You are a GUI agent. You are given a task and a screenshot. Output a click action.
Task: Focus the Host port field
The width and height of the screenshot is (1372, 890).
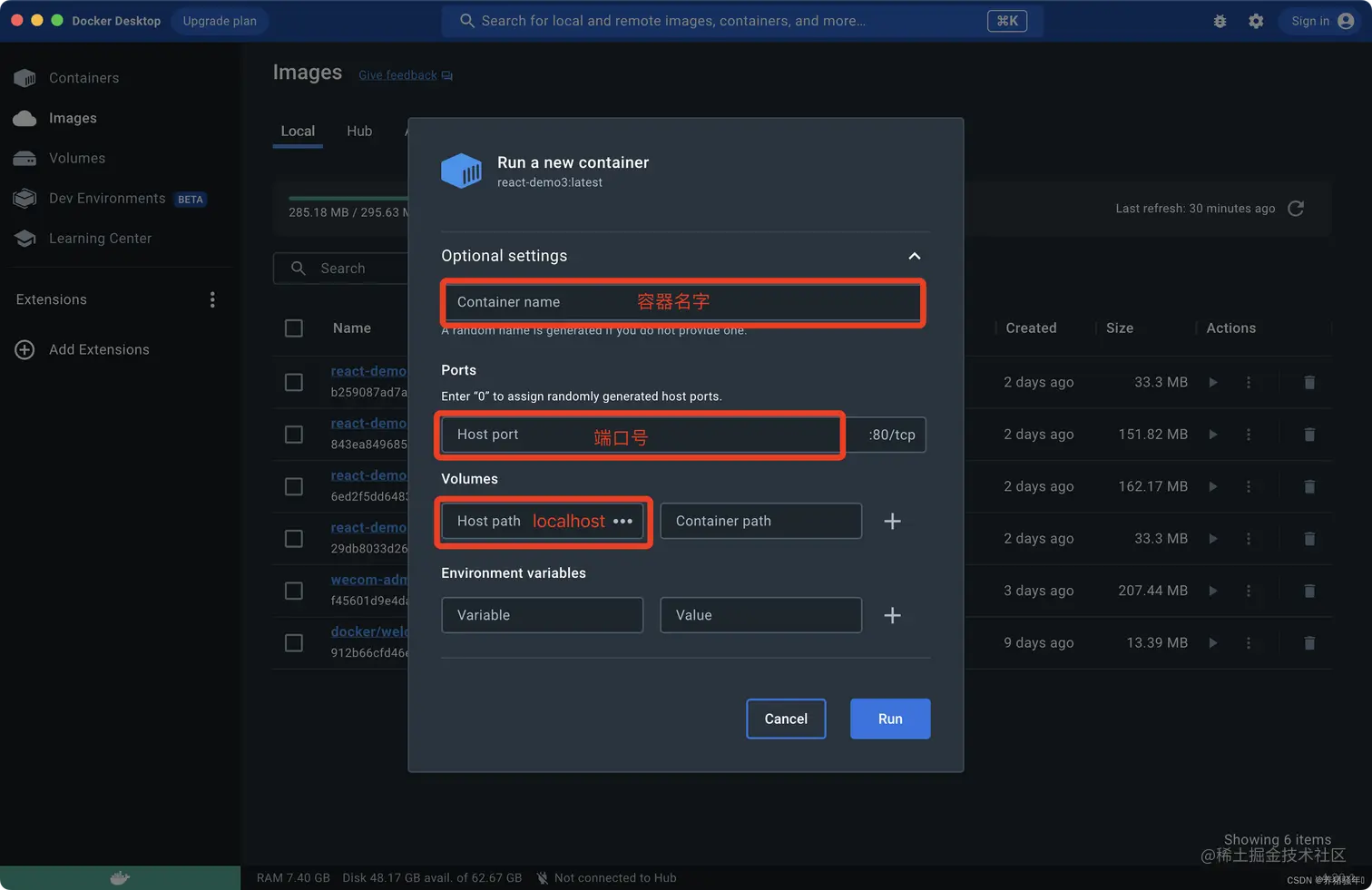(x=641, y=435)
